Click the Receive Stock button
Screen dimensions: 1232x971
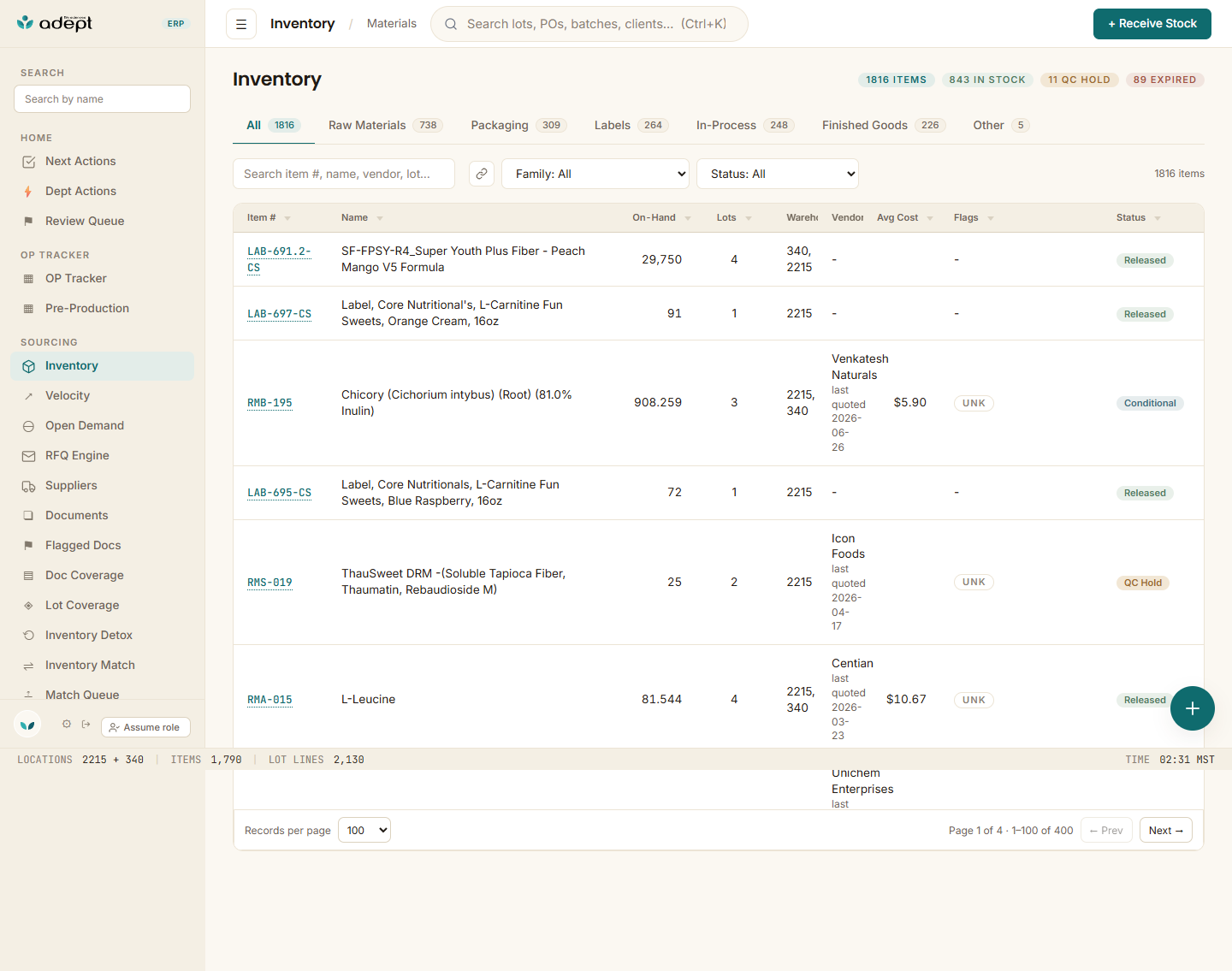[x=1152, y=24]
